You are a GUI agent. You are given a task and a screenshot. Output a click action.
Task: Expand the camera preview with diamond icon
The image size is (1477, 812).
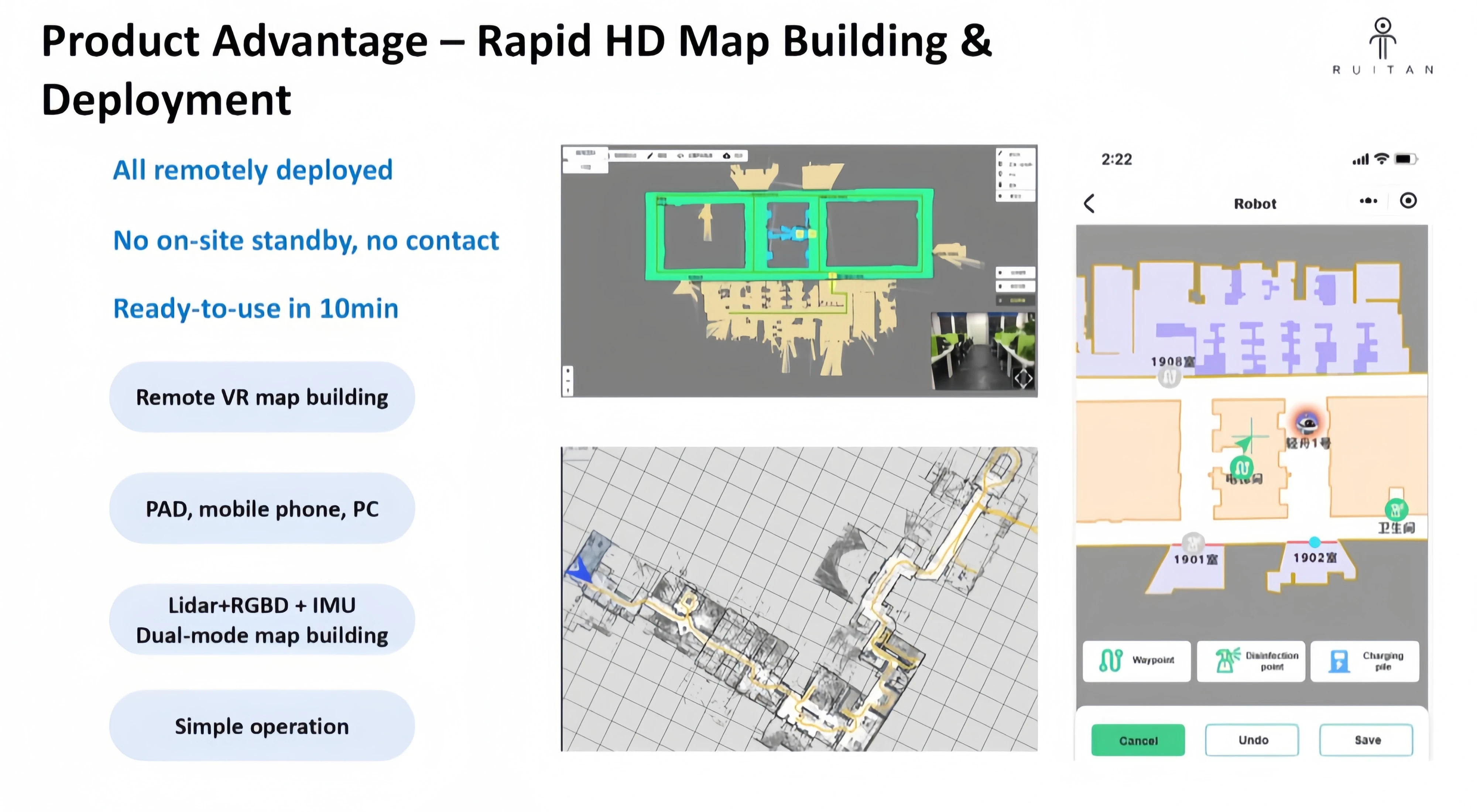[x=1024, y=379]
